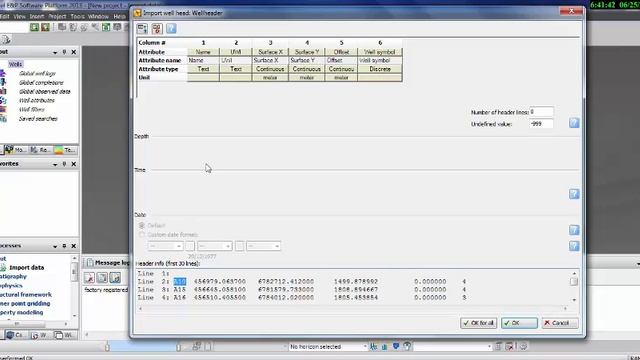Click the Cancel button
Image resolution: width=640 pixels, height=360 pixels.
click(560, 323)
